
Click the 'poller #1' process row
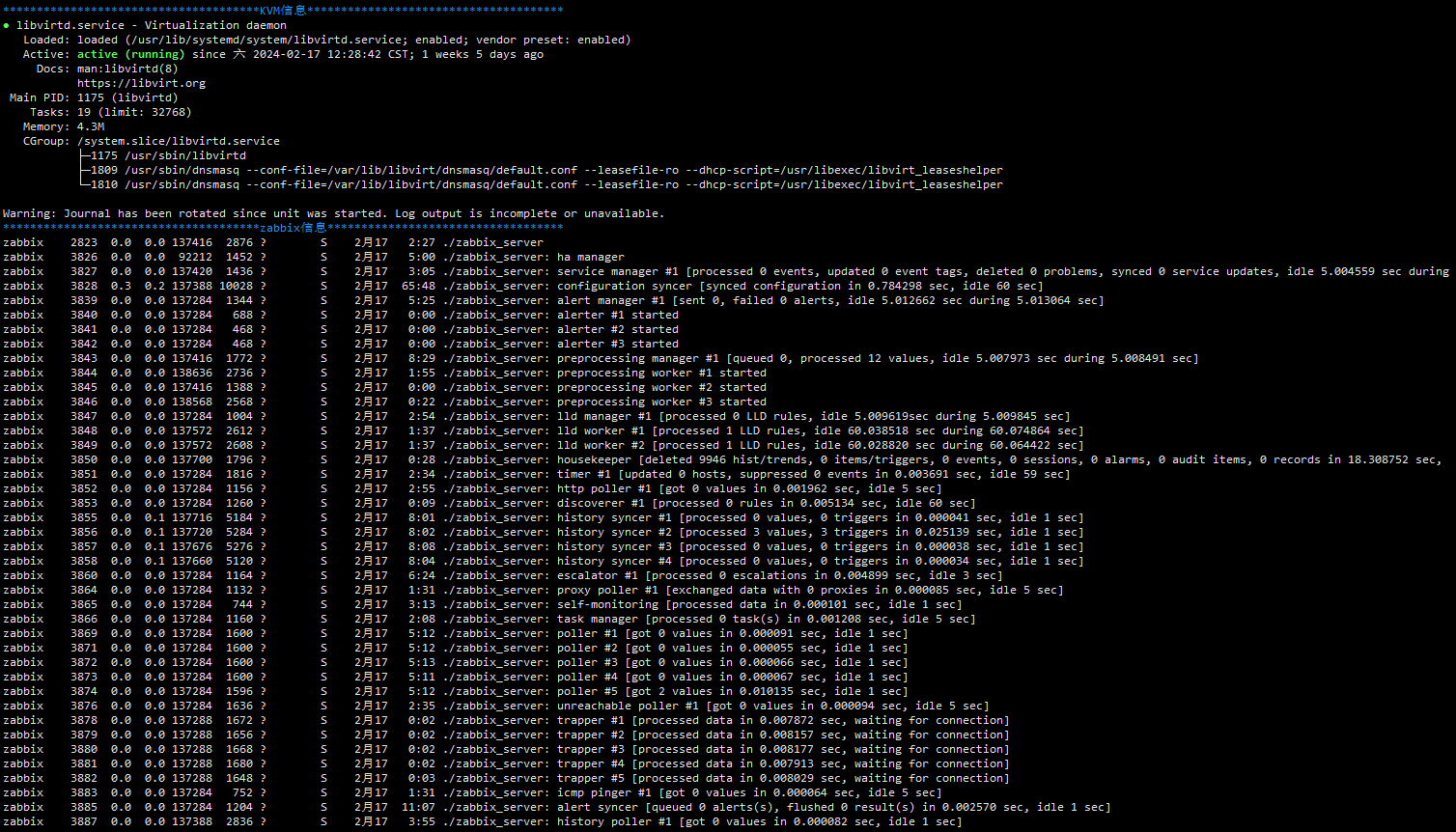[x=456, y=633]
